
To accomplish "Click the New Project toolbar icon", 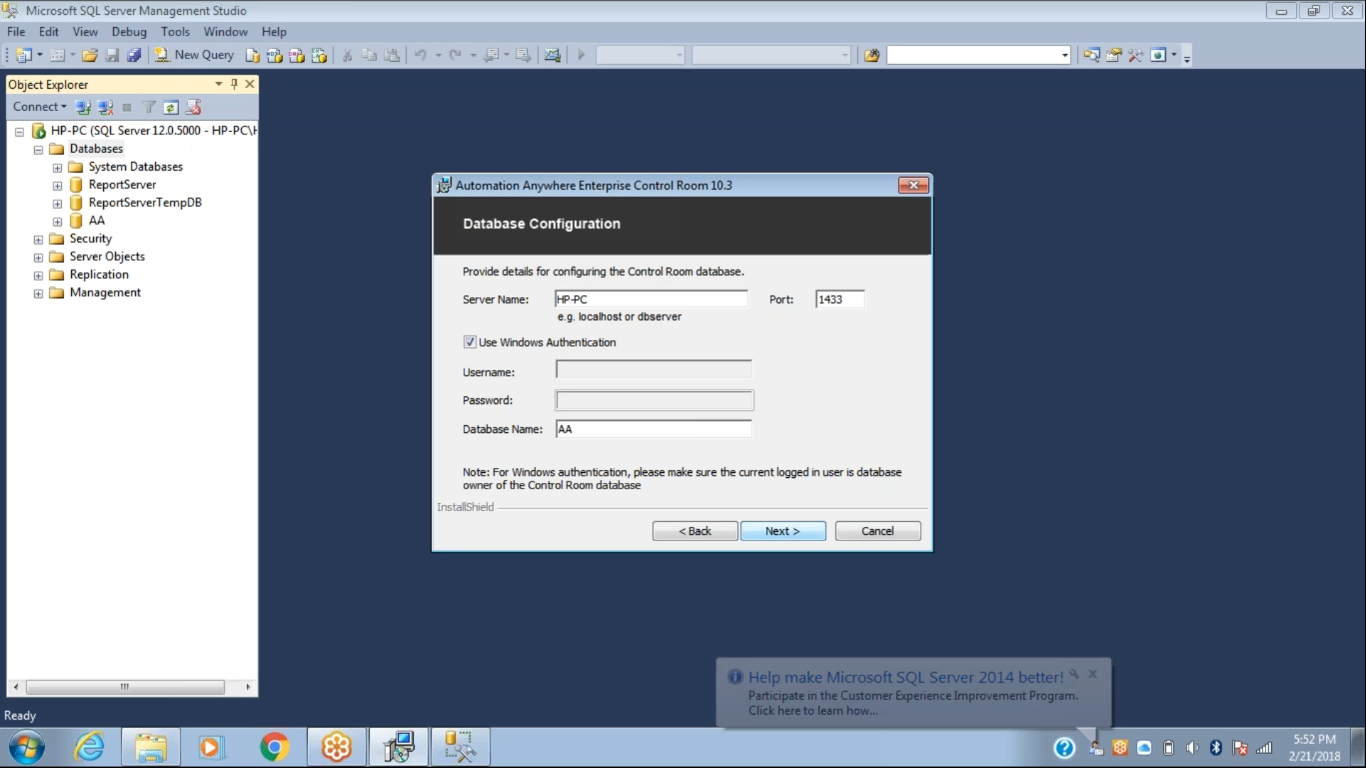I will 23,55.
